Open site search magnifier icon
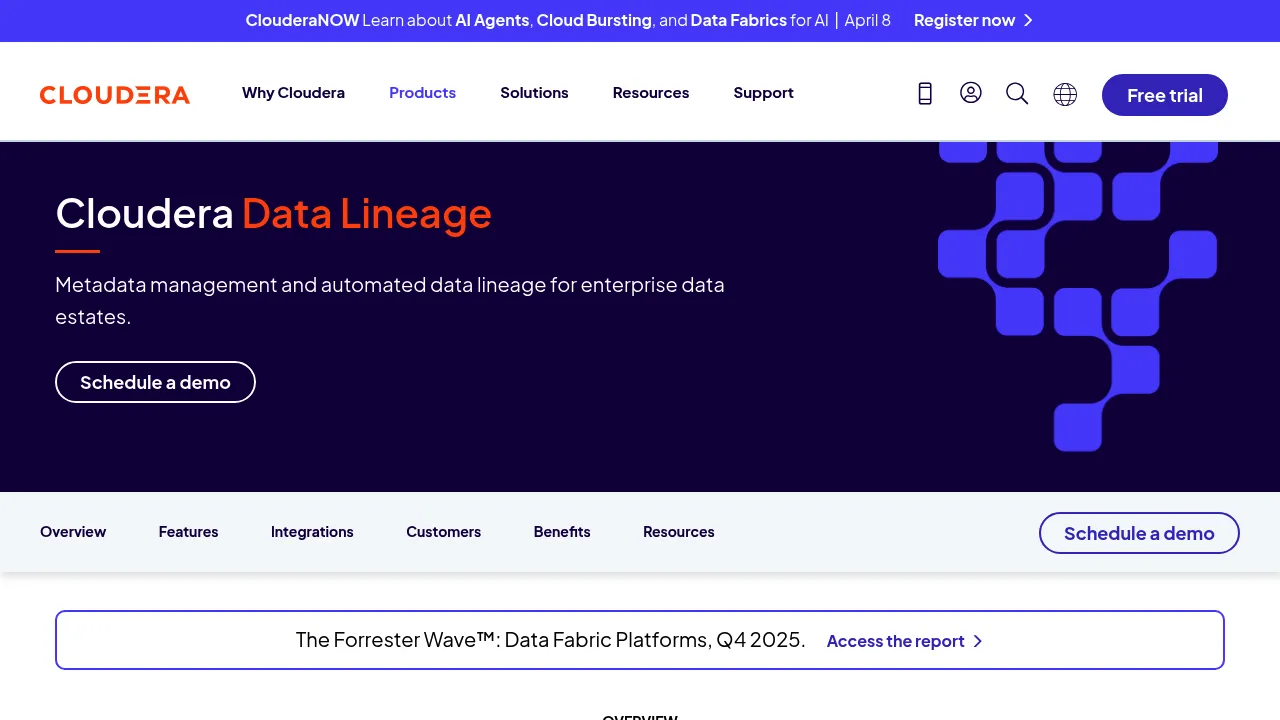The height and width of the screenshot is (720, 1280). coord(1017,93)
